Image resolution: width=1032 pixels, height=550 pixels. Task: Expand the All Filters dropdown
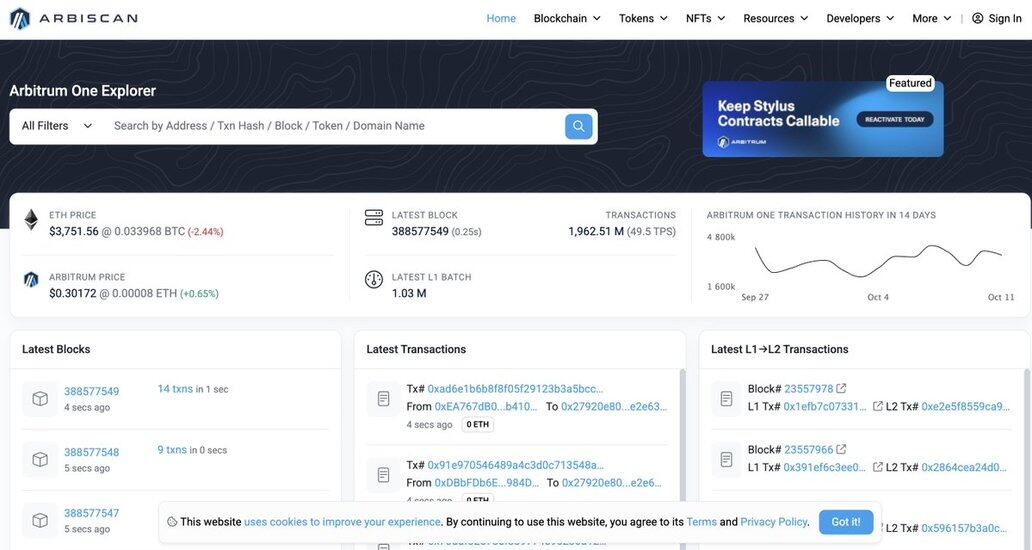pos(57,126)
